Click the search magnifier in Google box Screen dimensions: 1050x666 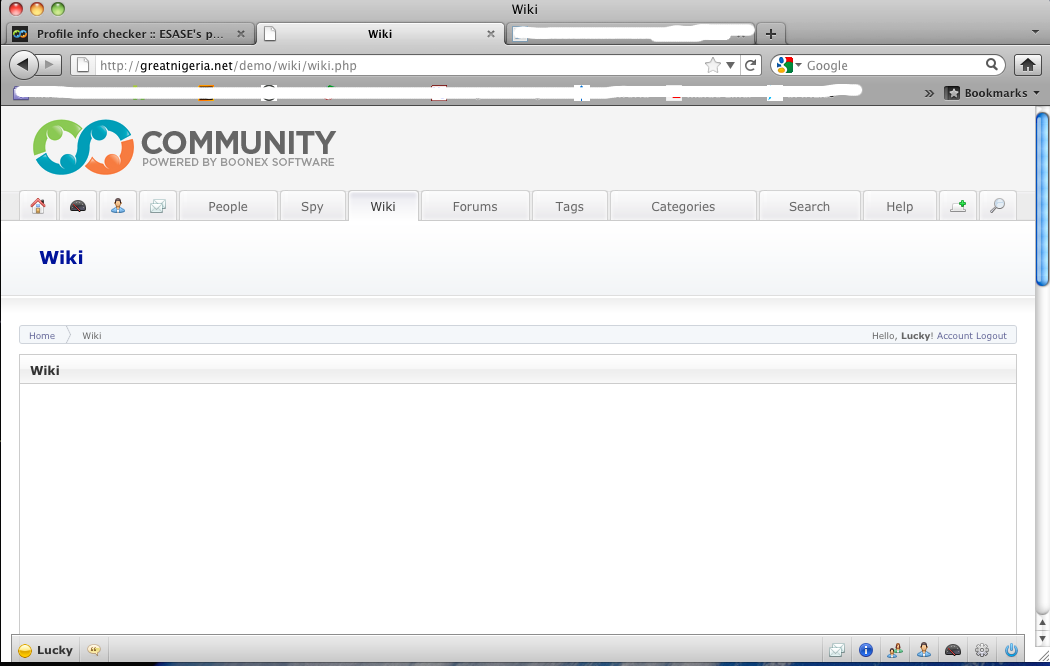[x=992, y=64]
